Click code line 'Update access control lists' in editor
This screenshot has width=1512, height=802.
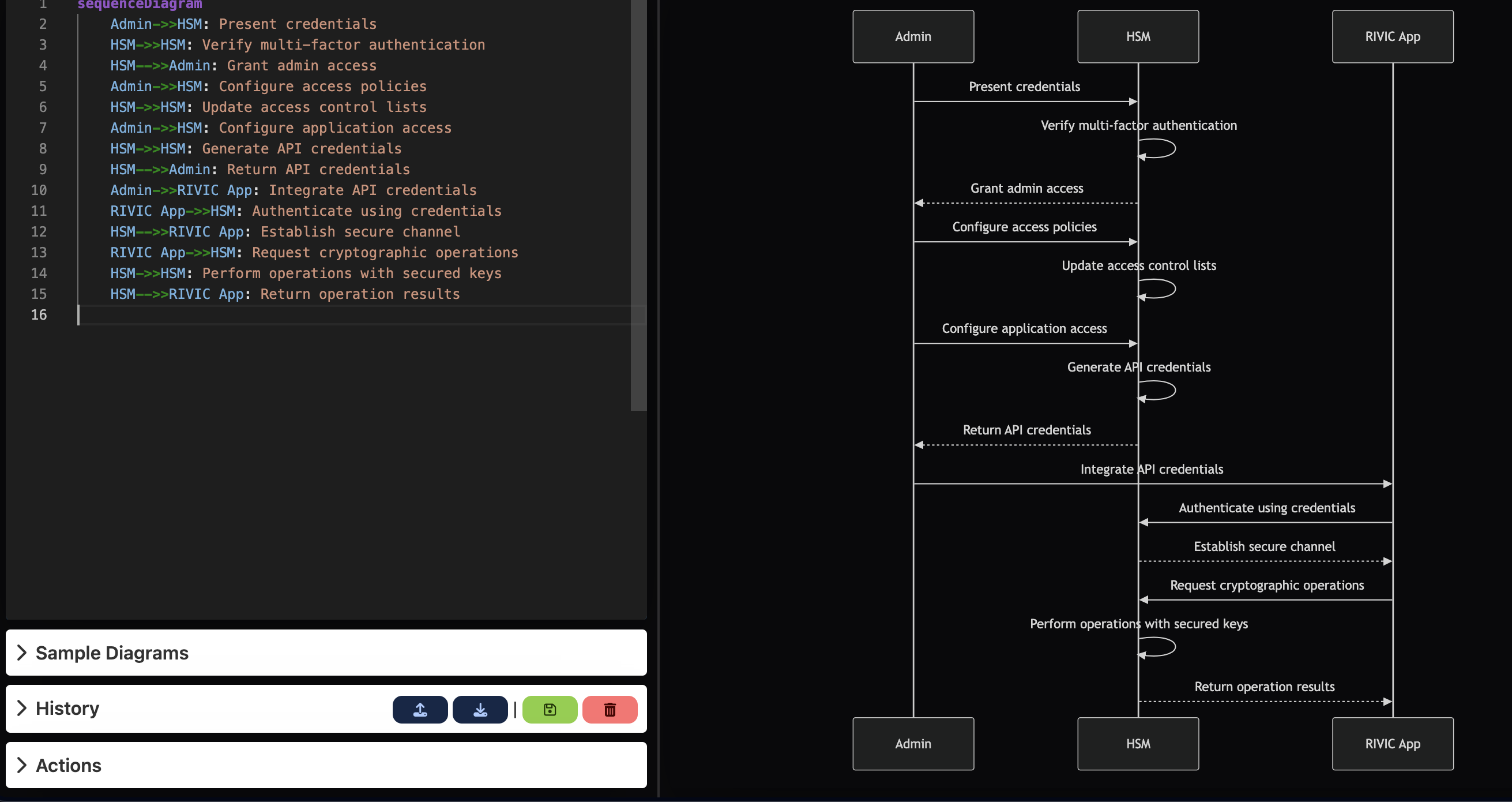coord(268,107)
